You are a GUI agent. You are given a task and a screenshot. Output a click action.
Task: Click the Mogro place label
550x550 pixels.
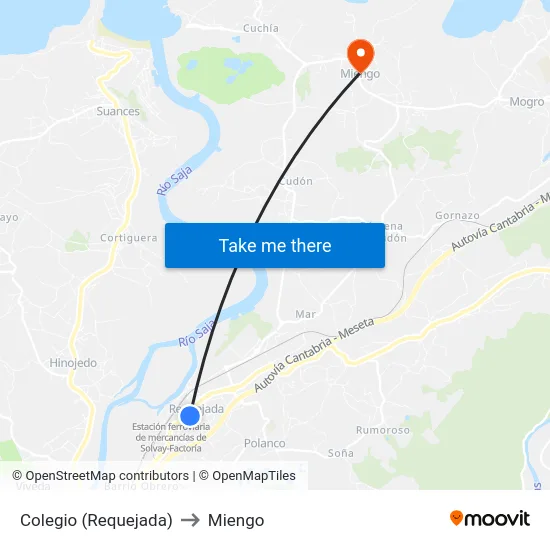pyautogui.click(x=526, y=102)
